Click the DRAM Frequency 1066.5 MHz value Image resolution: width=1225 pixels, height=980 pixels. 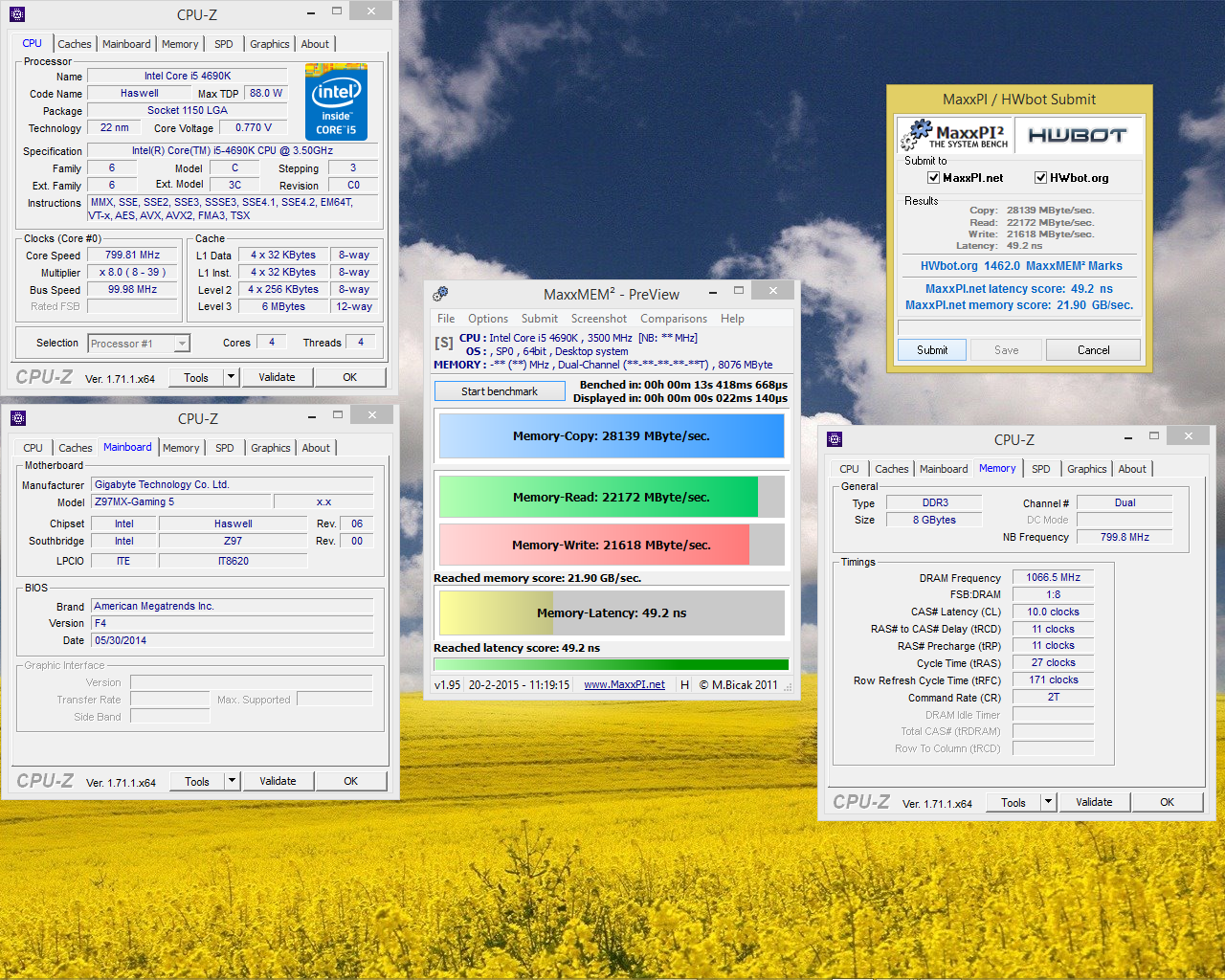pos(1053,577)
